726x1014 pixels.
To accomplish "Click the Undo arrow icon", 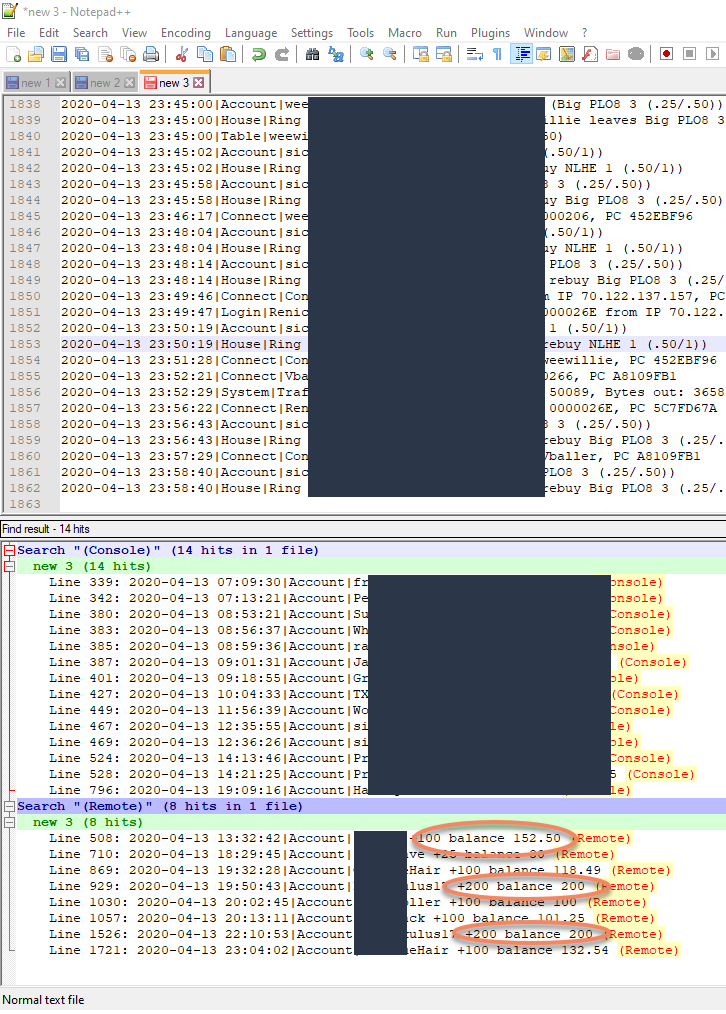I will pos(259,54).
